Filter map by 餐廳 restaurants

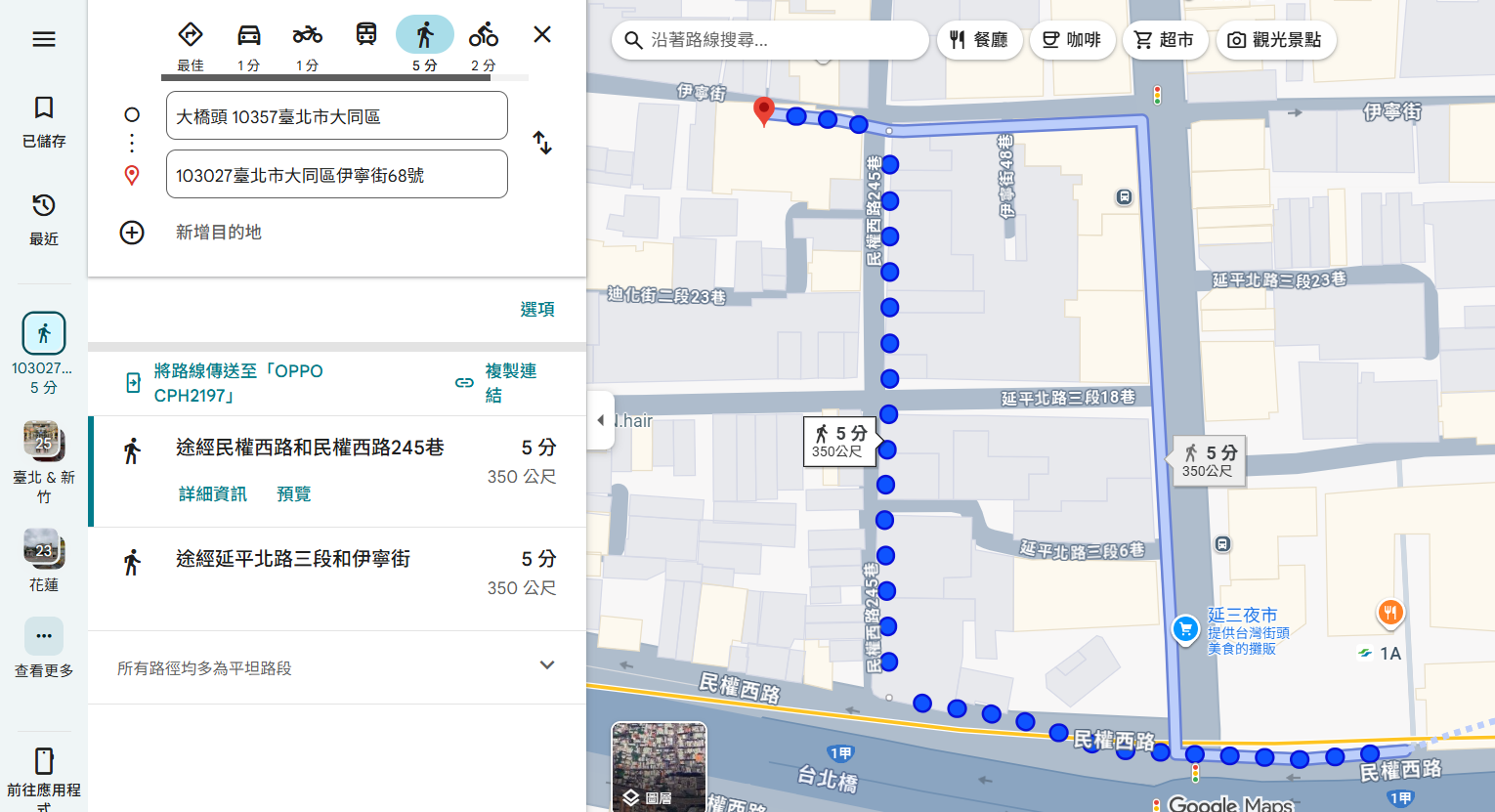pyautogui.click(x=979, y=40)
